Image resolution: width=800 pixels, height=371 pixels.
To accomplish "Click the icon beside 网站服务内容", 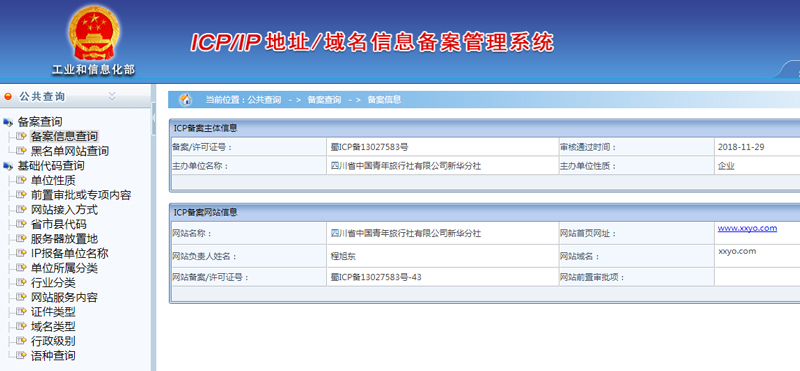I will [21, 297].
